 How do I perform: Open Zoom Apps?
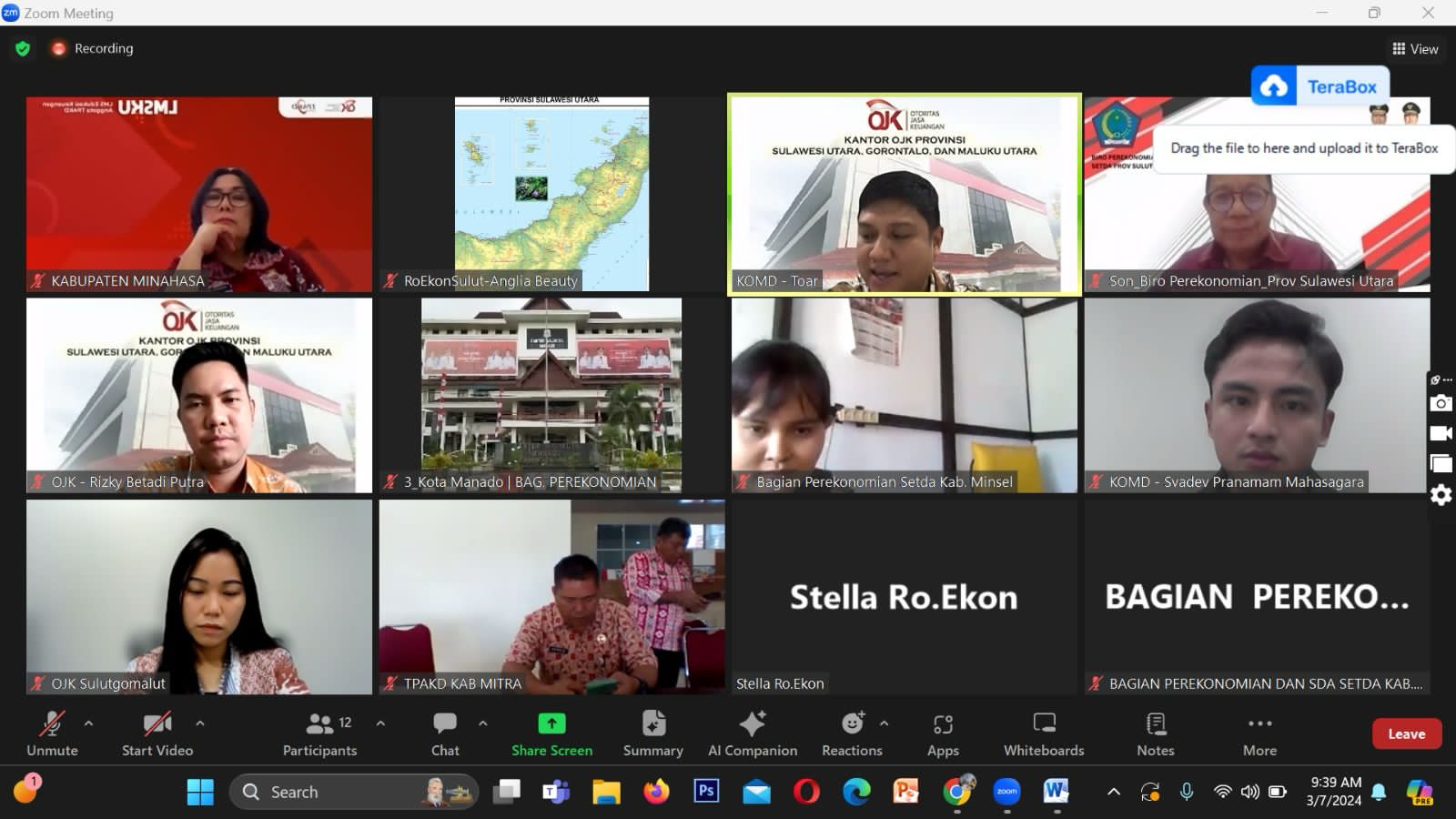pos(943,735)
